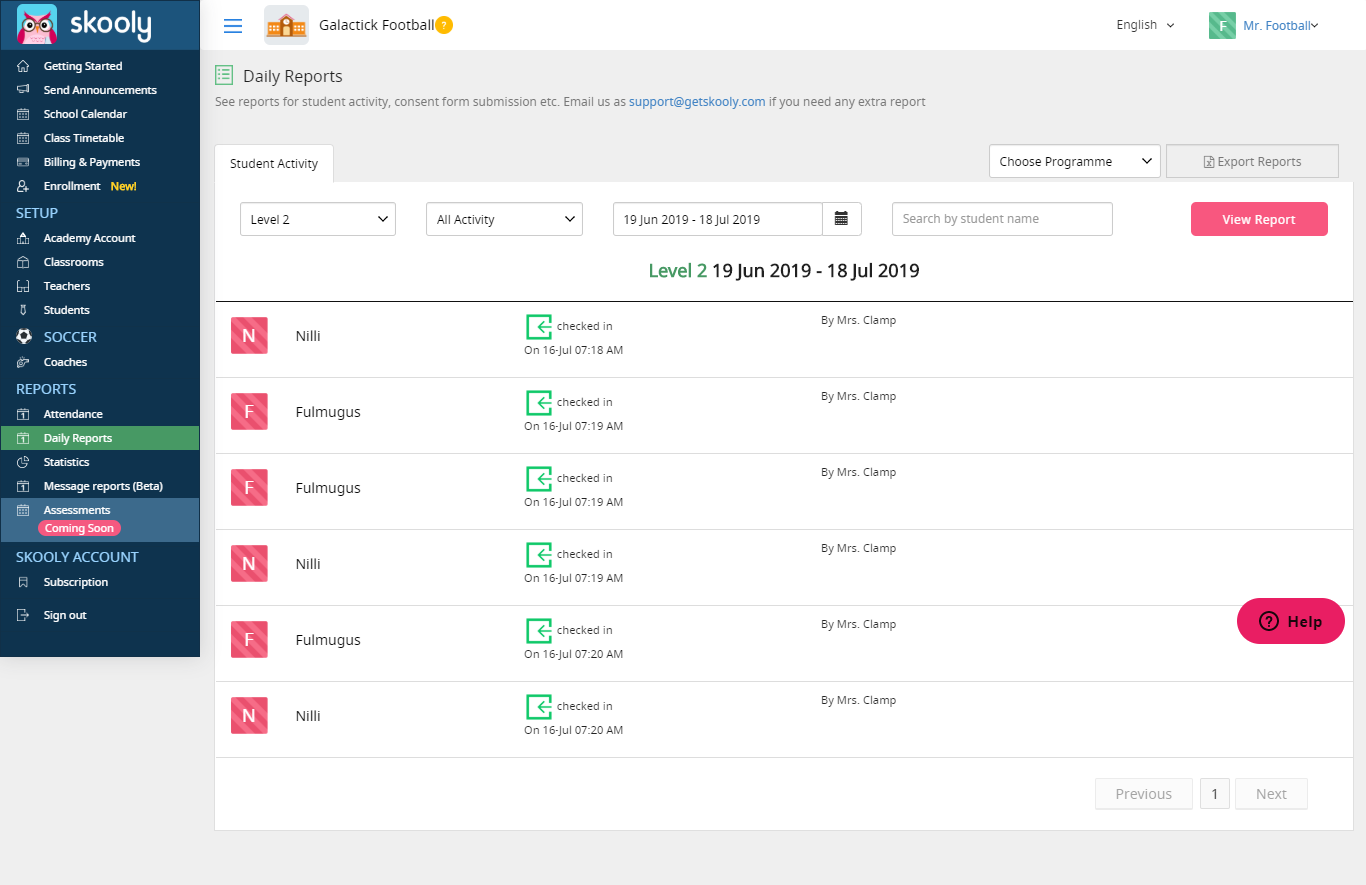Click the Coaches whistle icon
The height and width of the screenshot is (885, 1366).
pos(23,362)
